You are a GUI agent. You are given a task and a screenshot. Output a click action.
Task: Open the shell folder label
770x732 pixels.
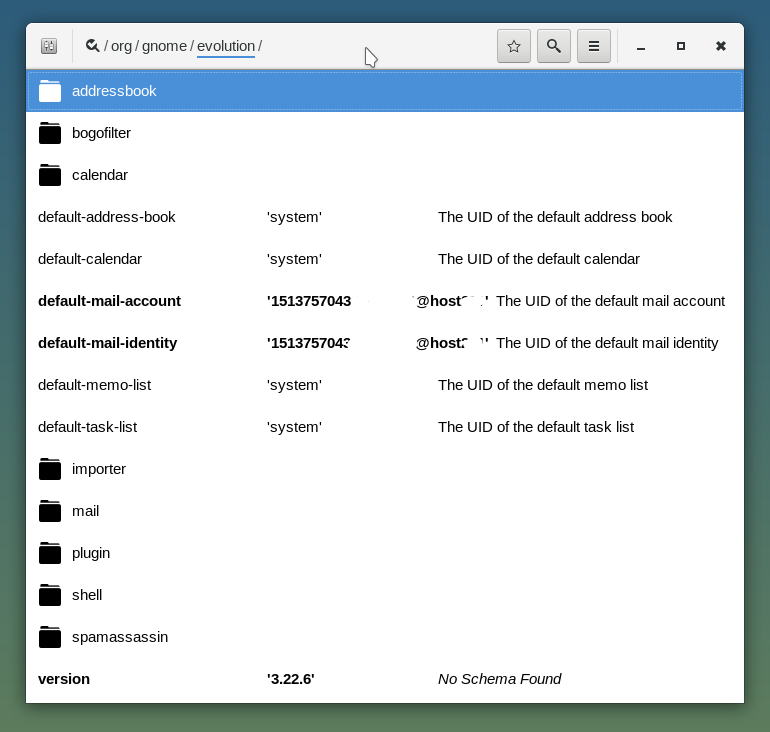click(x=87, y=595)
